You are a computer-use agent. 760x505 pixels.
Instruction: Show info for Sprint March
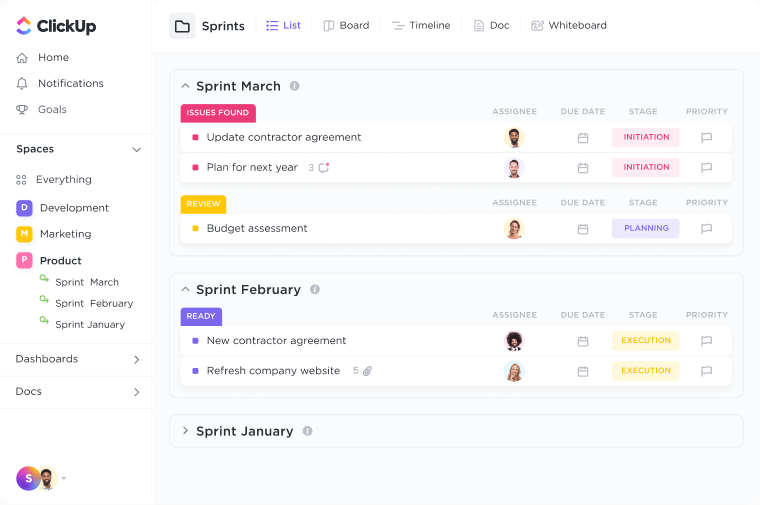pos(294,86)
